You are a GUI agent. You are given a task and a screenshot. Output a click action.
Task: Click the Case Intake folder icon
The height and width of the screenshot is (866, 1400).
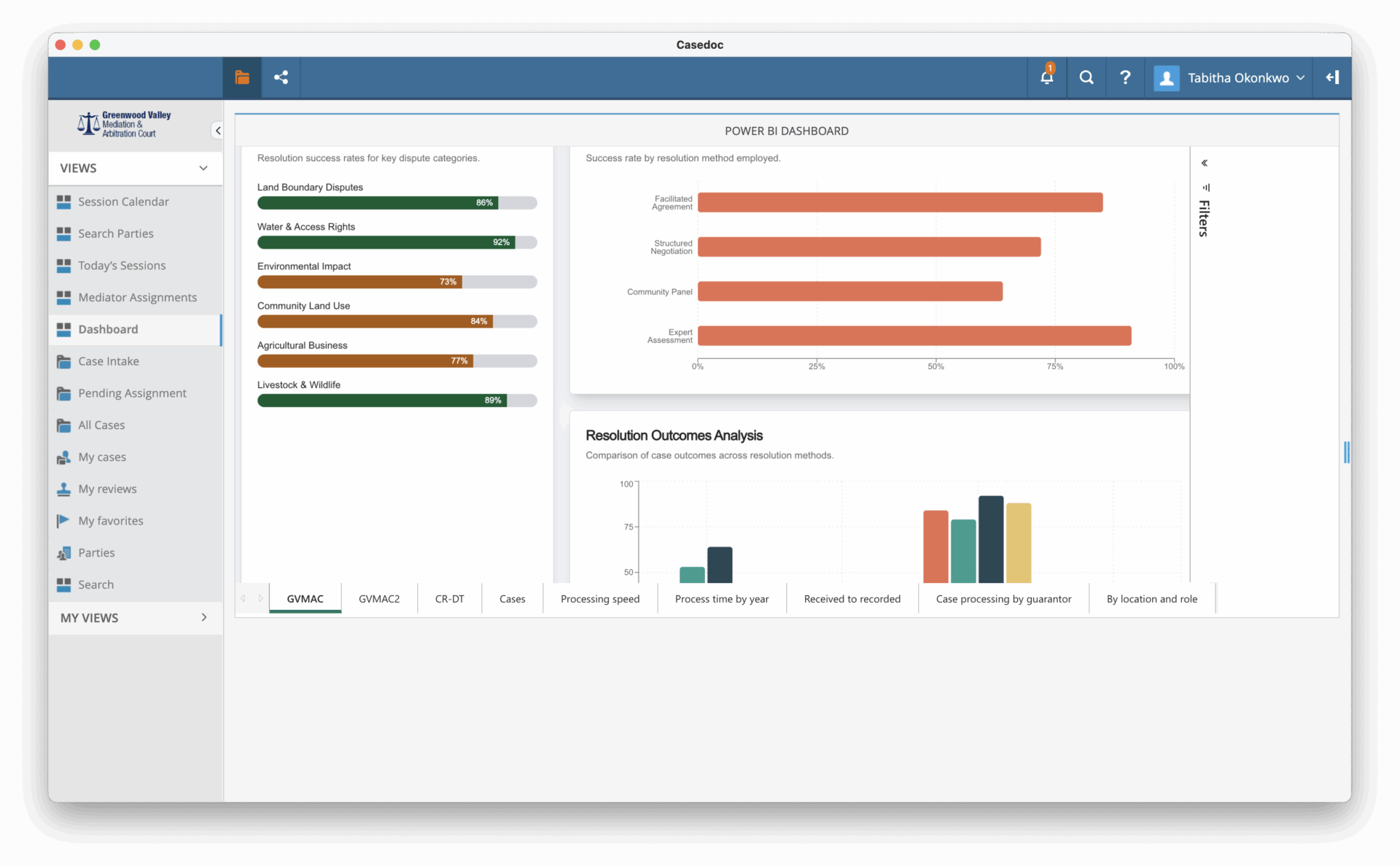pos(64,361)
